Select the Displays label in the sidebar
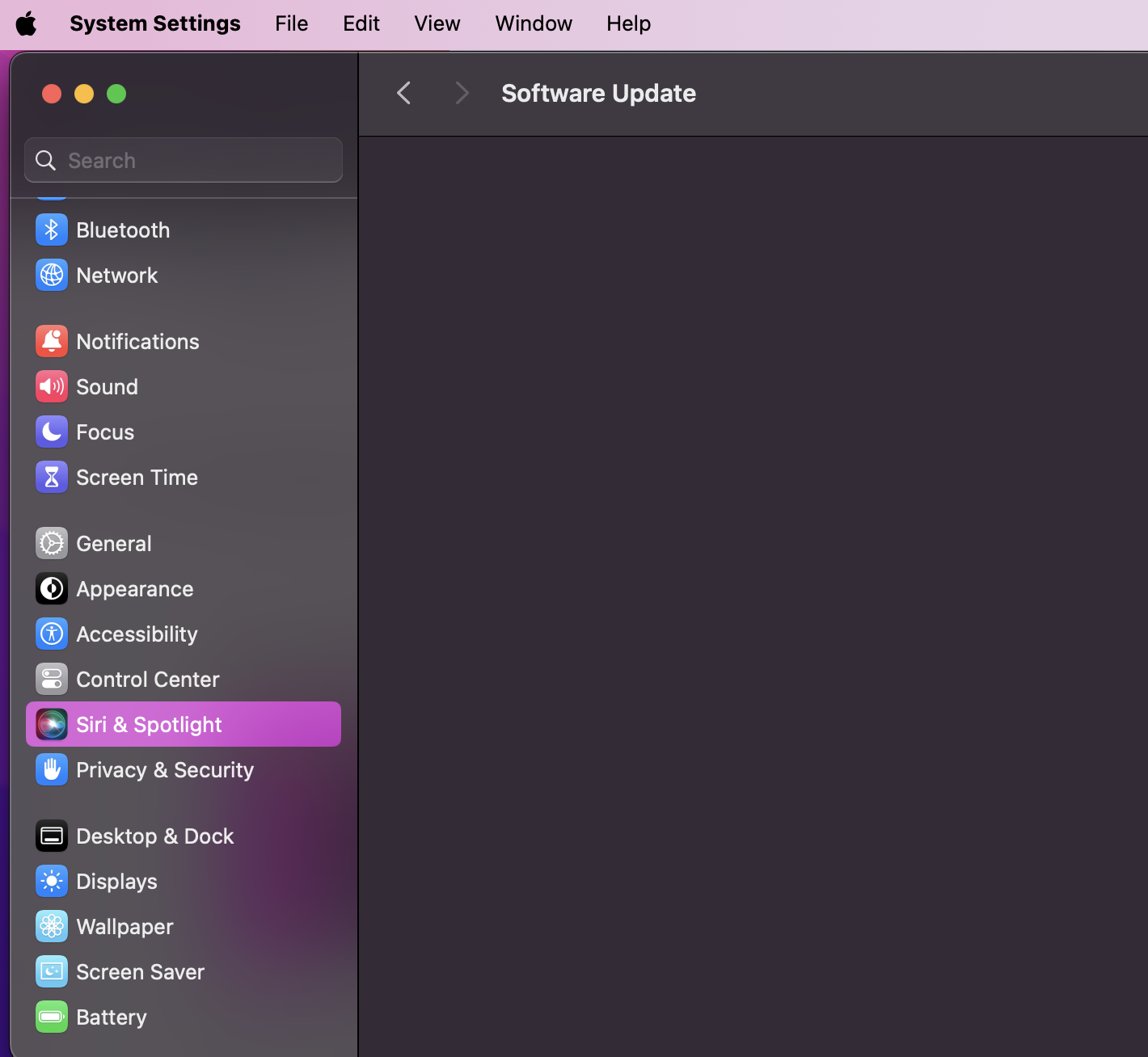1148x1057 pixels. (x=116, y=882)
